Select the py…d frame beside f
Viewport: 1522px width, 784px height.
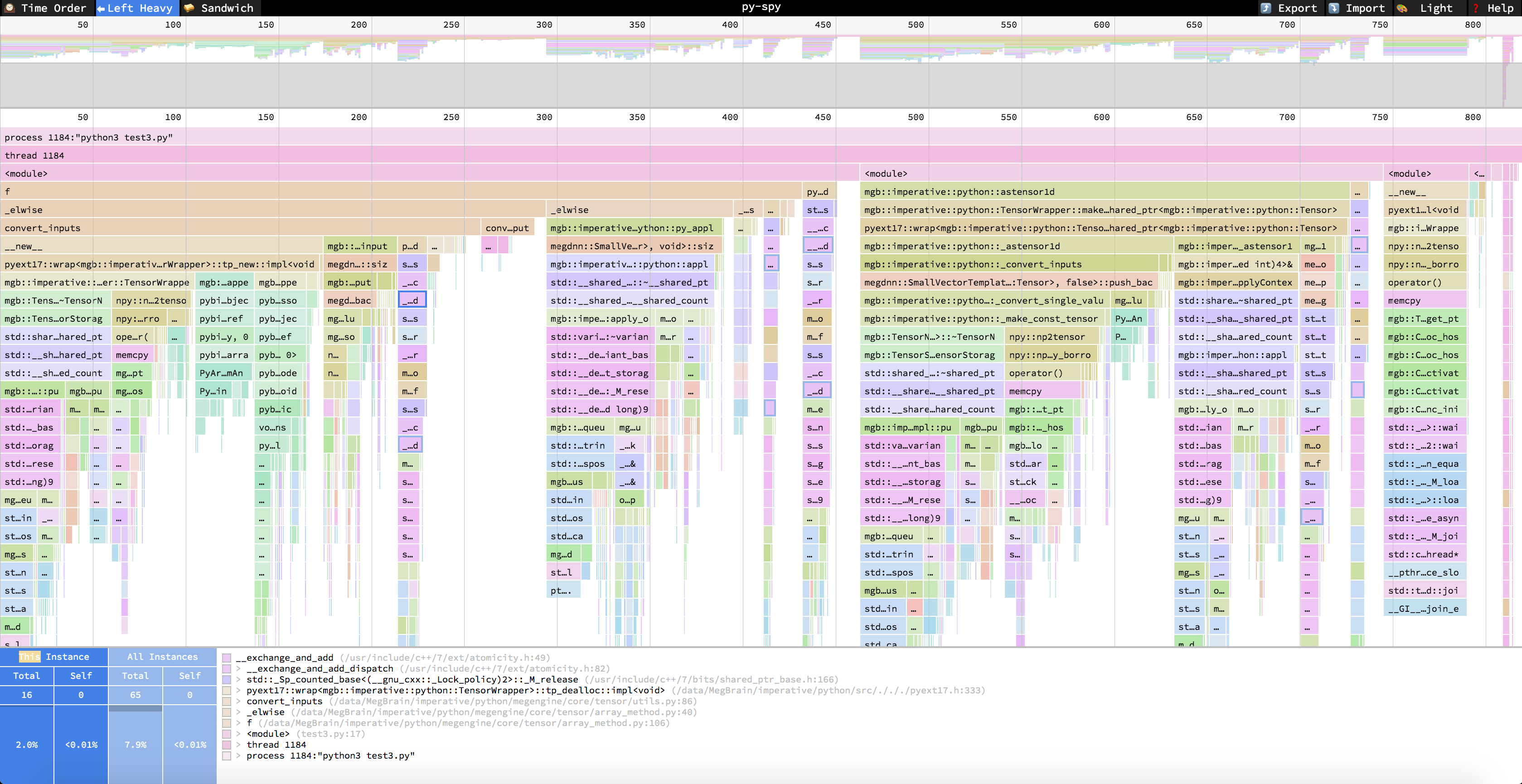tap(819, 191)
